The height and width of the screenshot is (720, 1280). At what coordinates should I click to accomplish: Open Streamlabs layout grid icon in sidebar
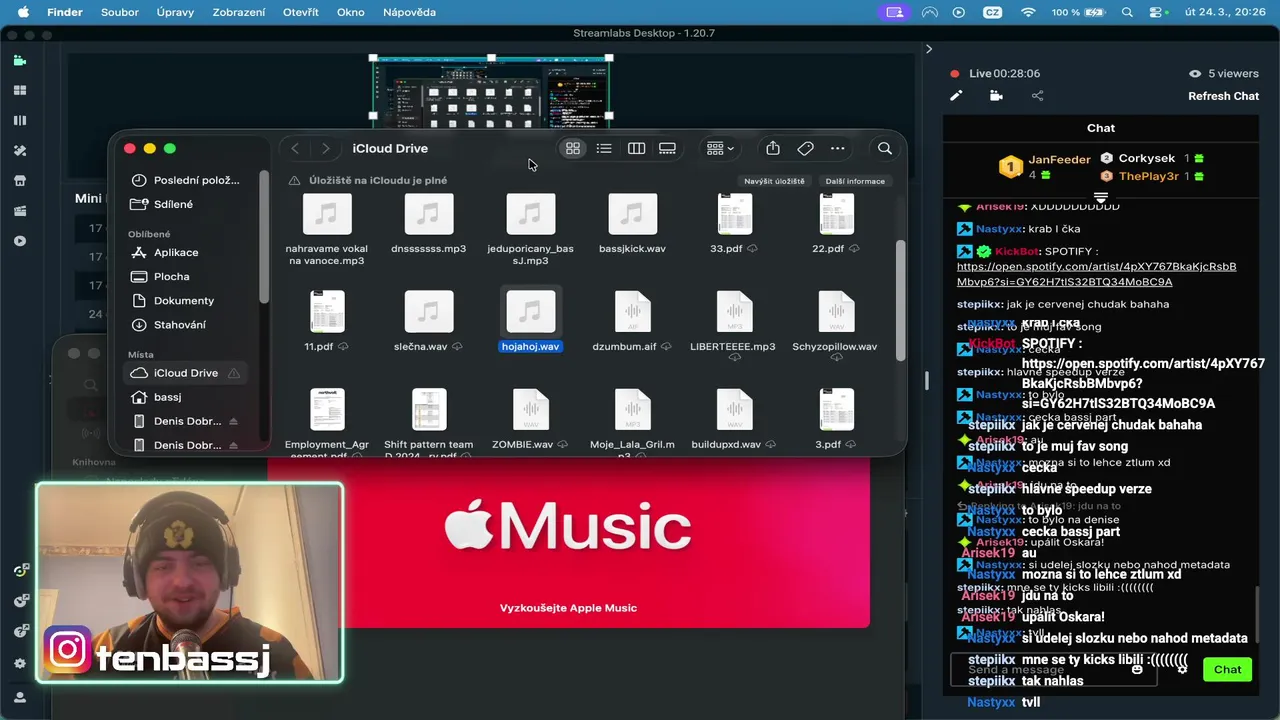coord(20,90)
